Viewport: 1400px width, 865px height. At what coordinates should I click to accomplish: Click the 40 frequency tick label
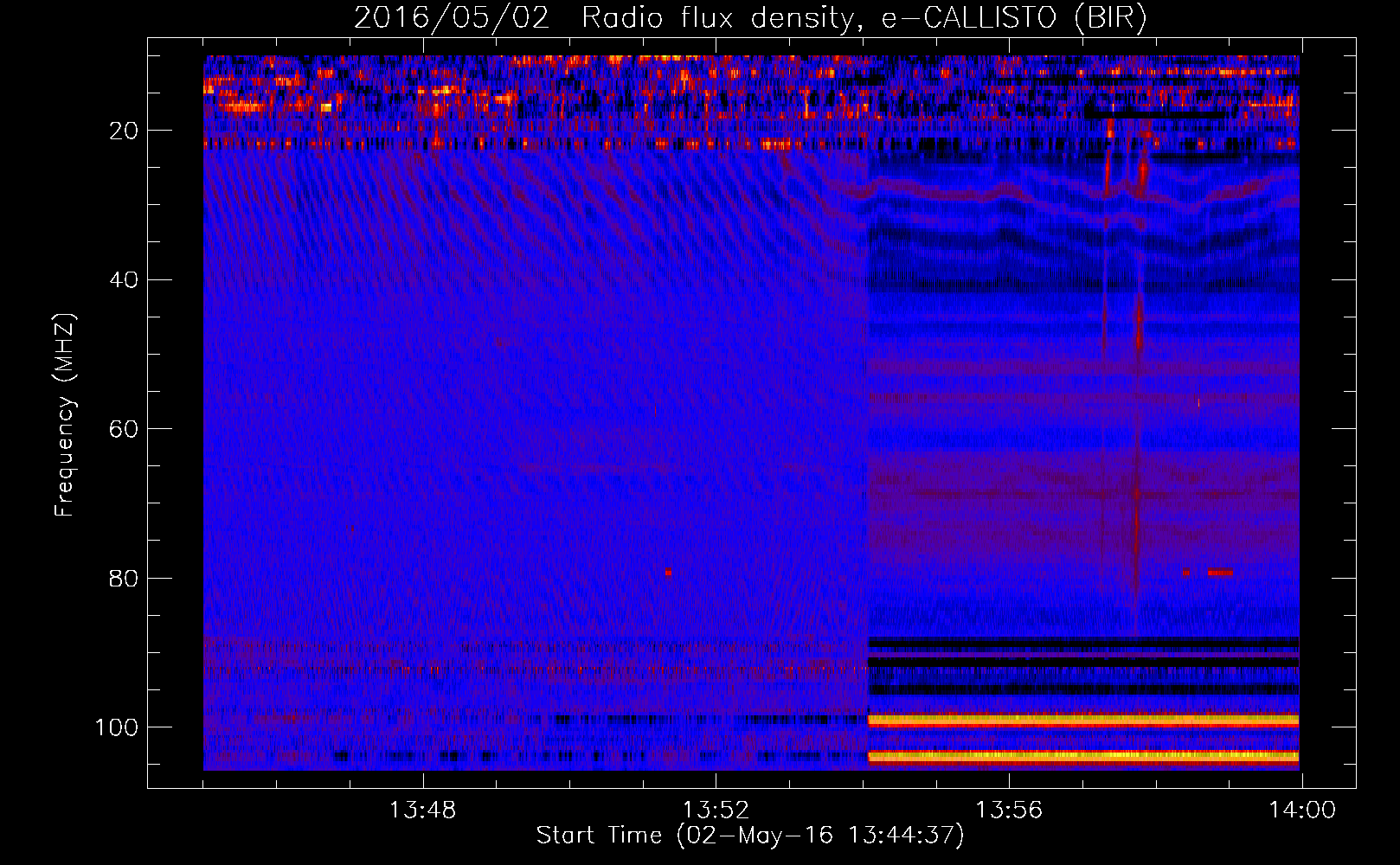coord(124,280)
